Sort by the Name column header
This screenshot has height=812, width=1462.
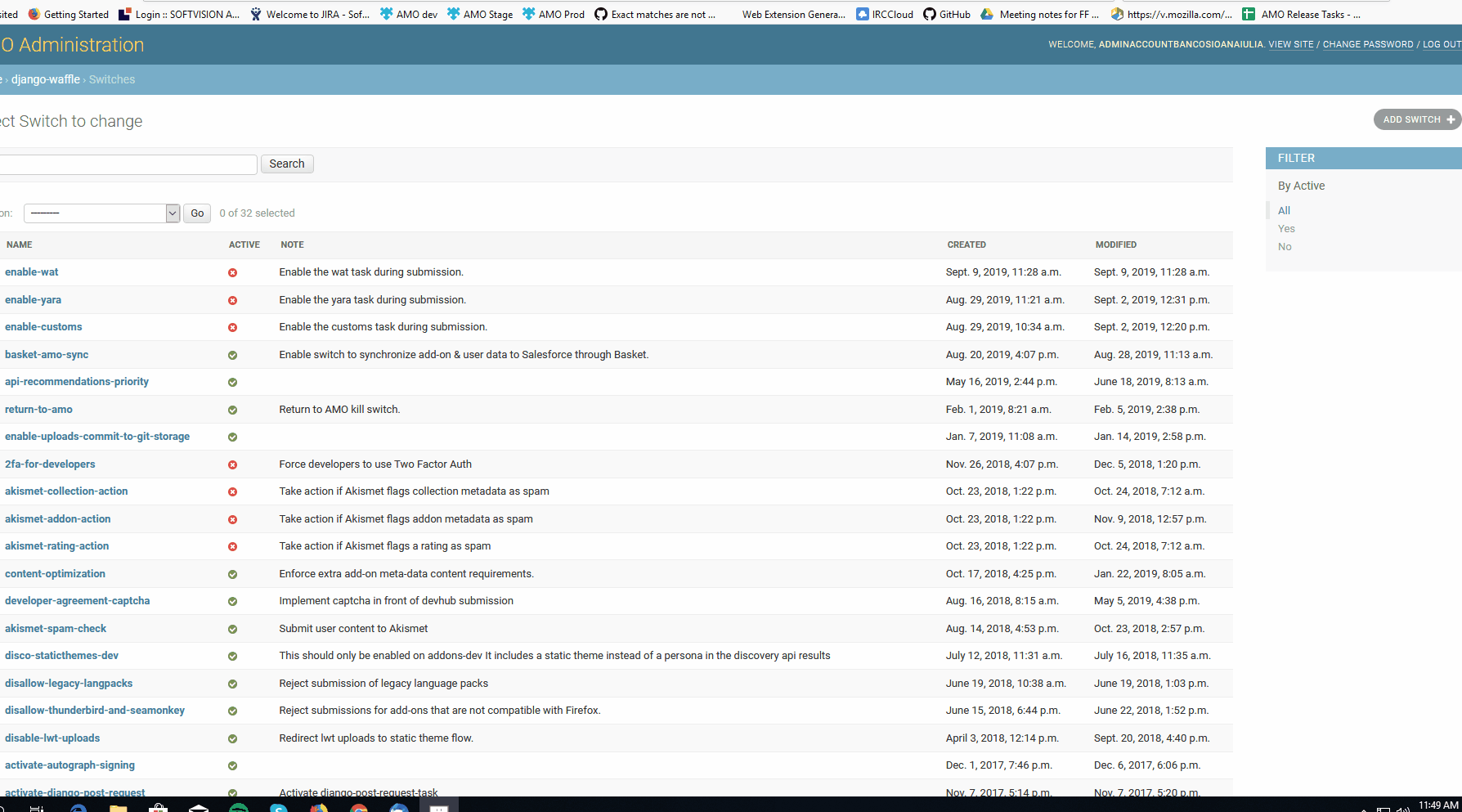click(20, 244)
